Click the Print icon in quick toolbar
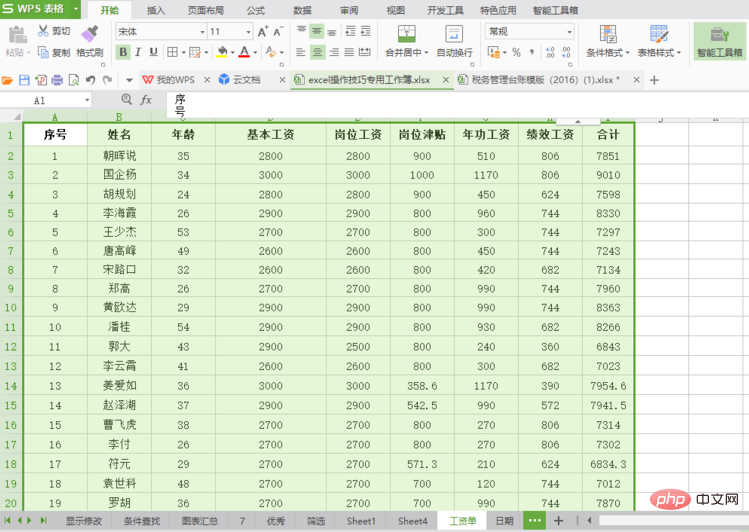The height and width of the screenshot is (532, 749). click(x=57, y=80)
